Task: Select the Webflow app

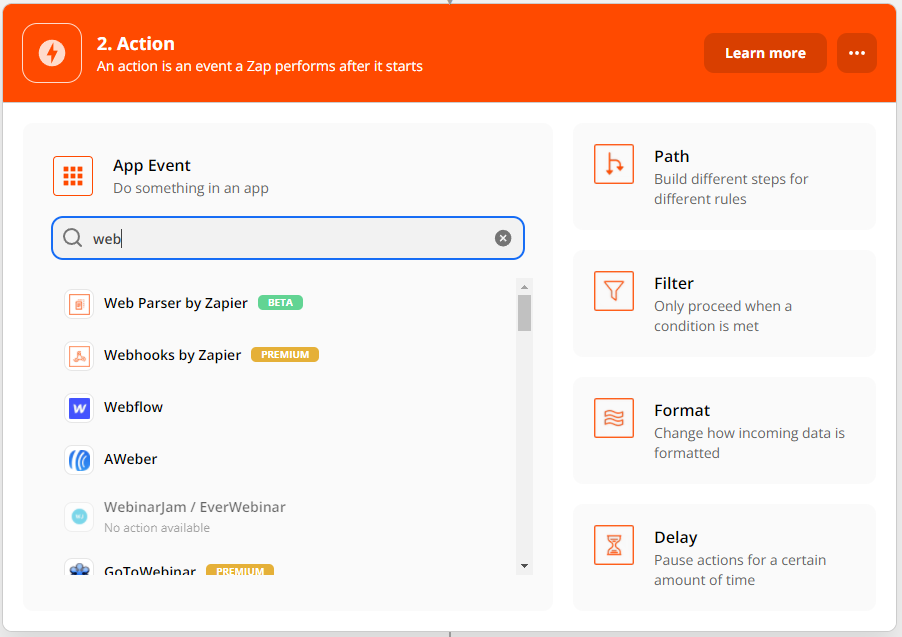Action: (x=133, y=407)
